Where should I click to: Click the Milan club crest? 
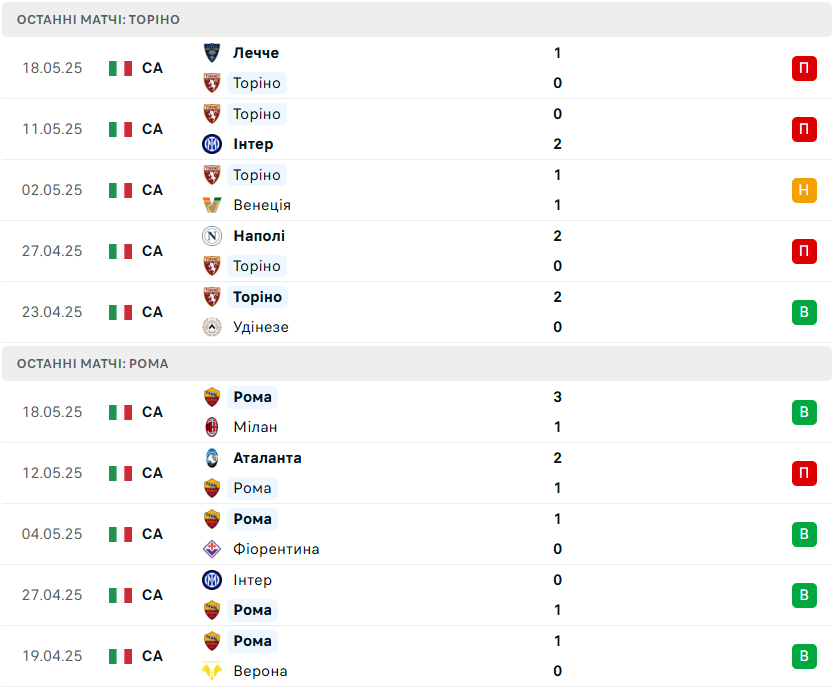coord(212,427)
